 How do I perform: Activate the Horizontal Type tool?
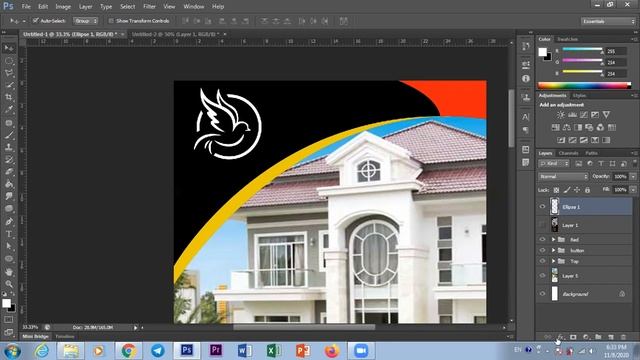(x=9, y=234)
